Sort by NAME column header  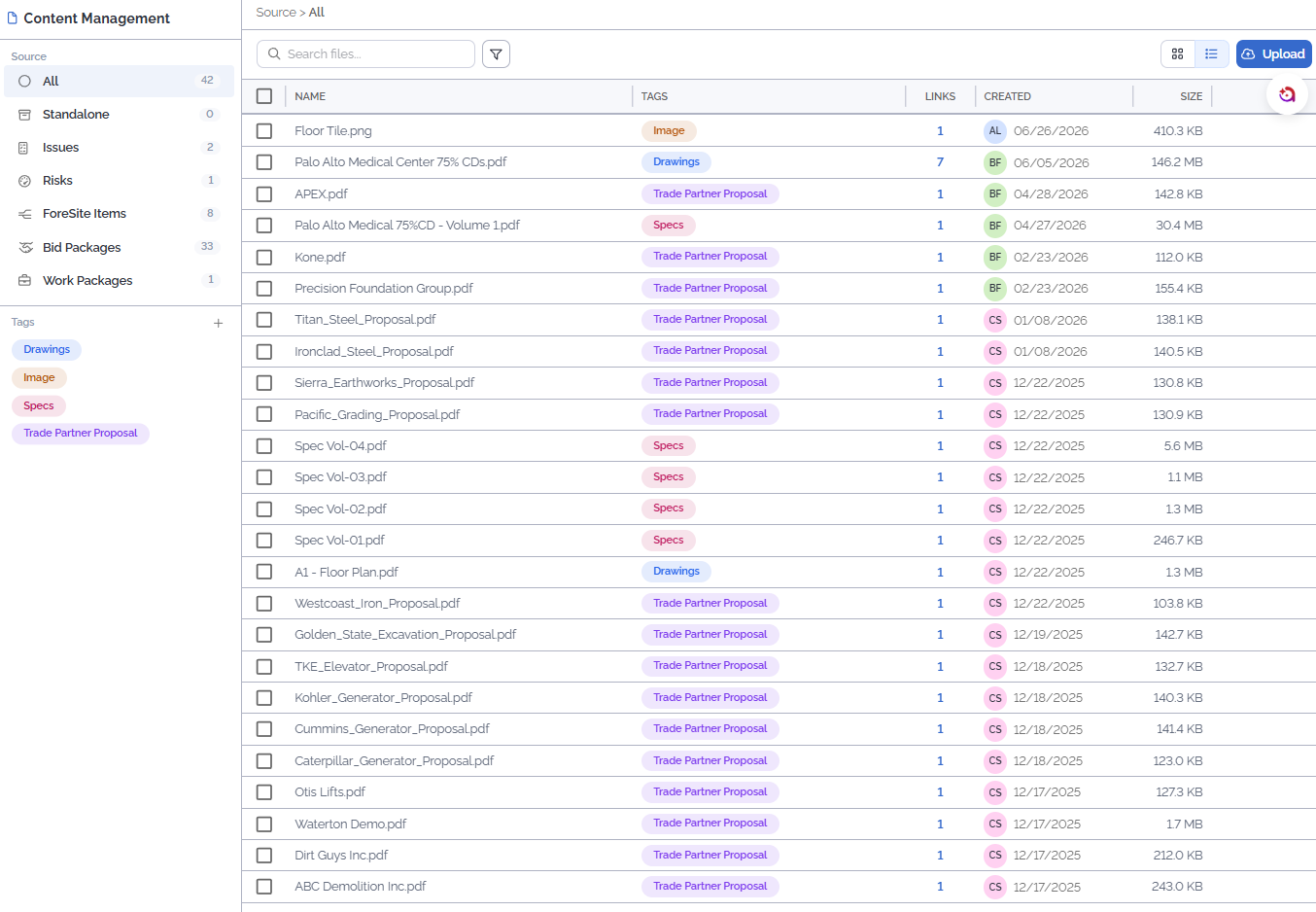[310, 96]
